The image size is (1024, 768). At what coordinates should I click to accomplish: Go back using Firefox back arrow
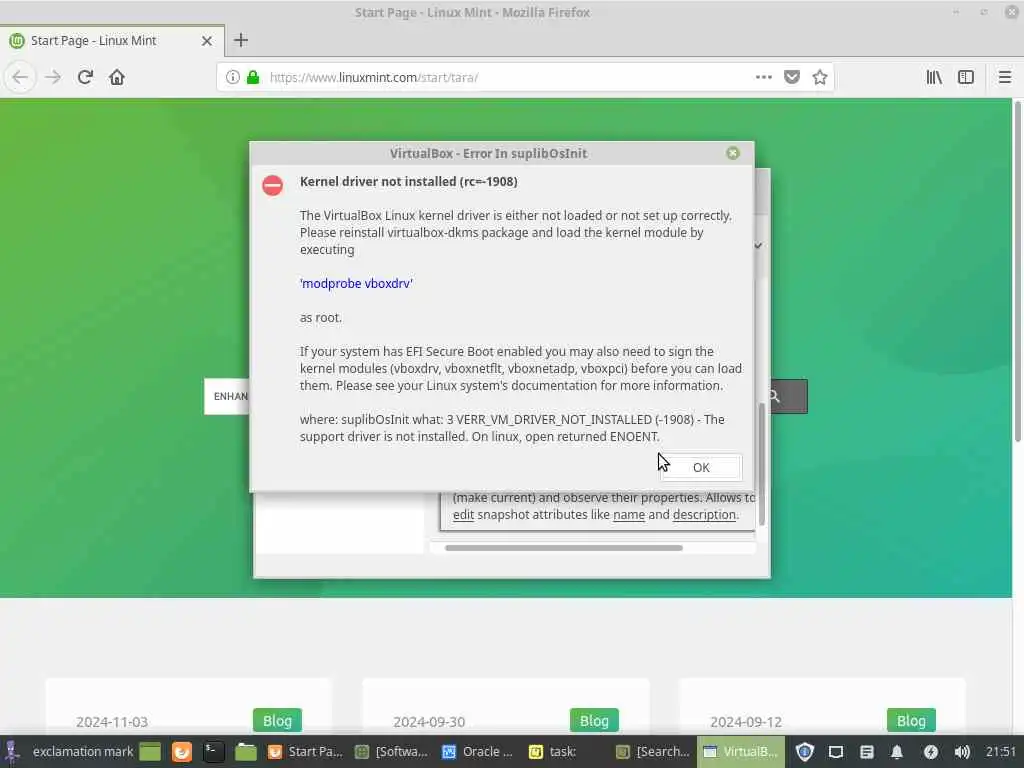[20, 77]
